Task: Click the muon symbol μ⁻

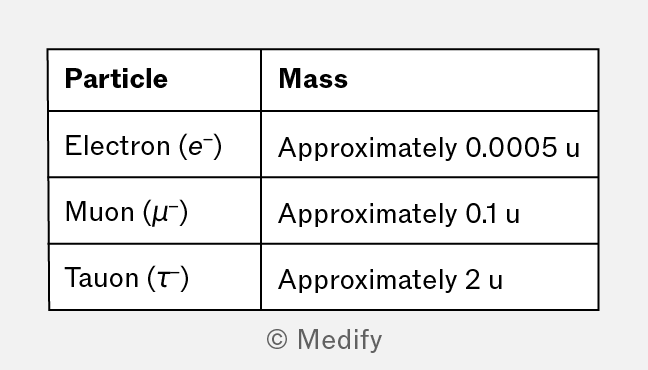Action: pos(165,212)
